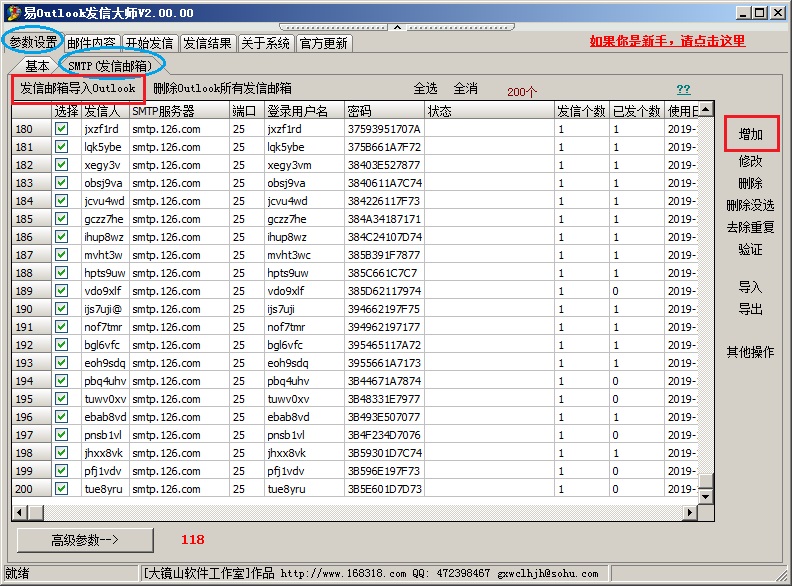792x586 pixels.
Task: Click horizontal scroll left arrow
Action: tap(20, 511)
